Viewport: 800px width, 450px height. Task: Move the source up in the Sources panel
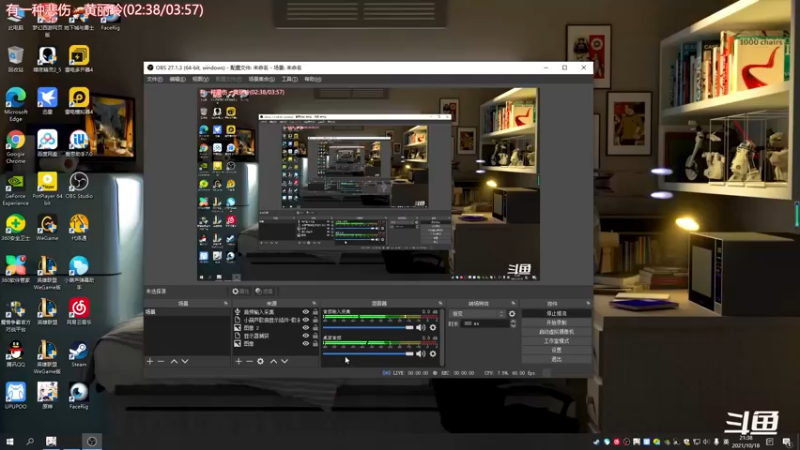[273, 361]
